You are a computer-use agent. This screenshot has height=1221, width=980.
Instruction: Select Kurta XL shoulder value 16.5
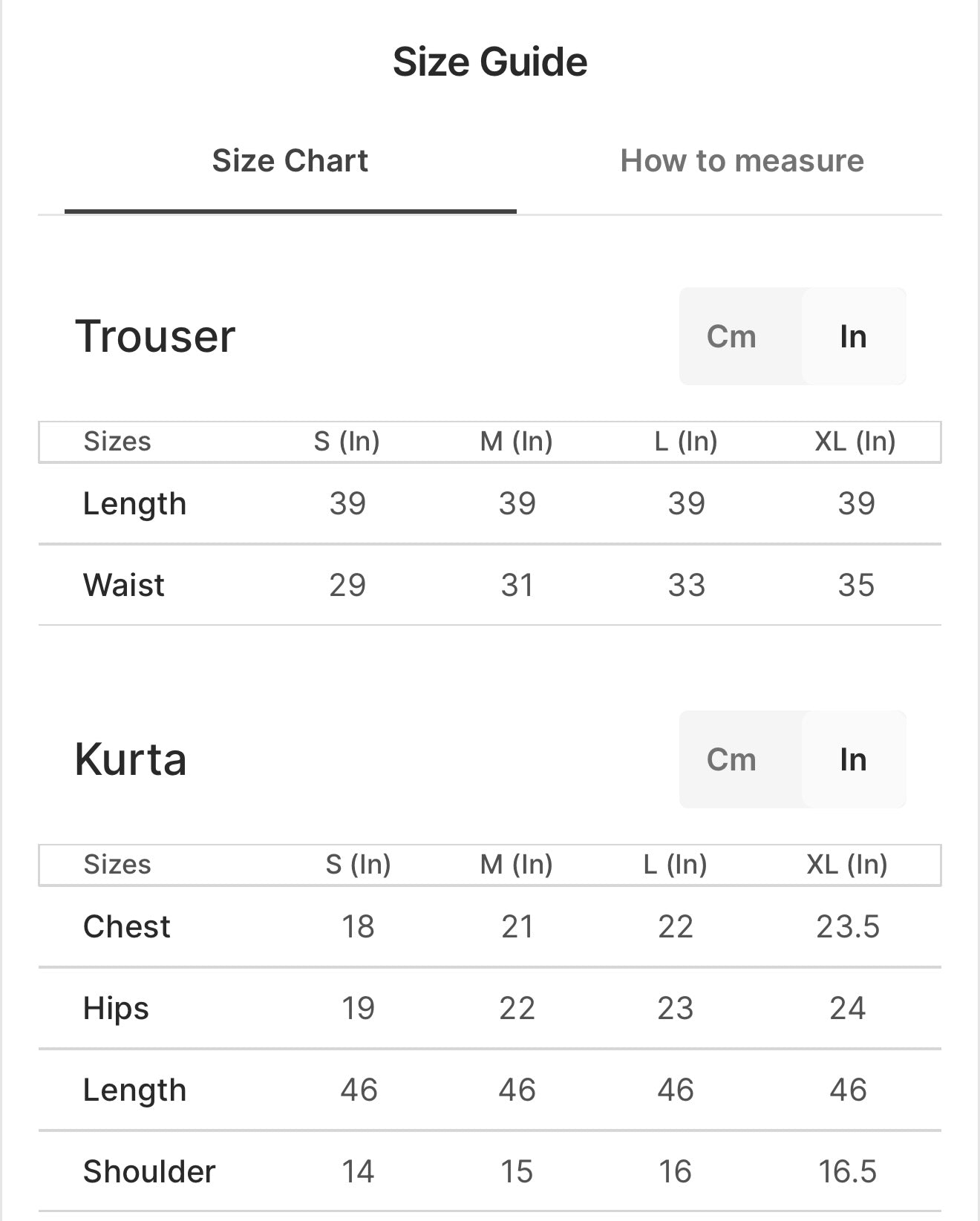point(847,1172)
